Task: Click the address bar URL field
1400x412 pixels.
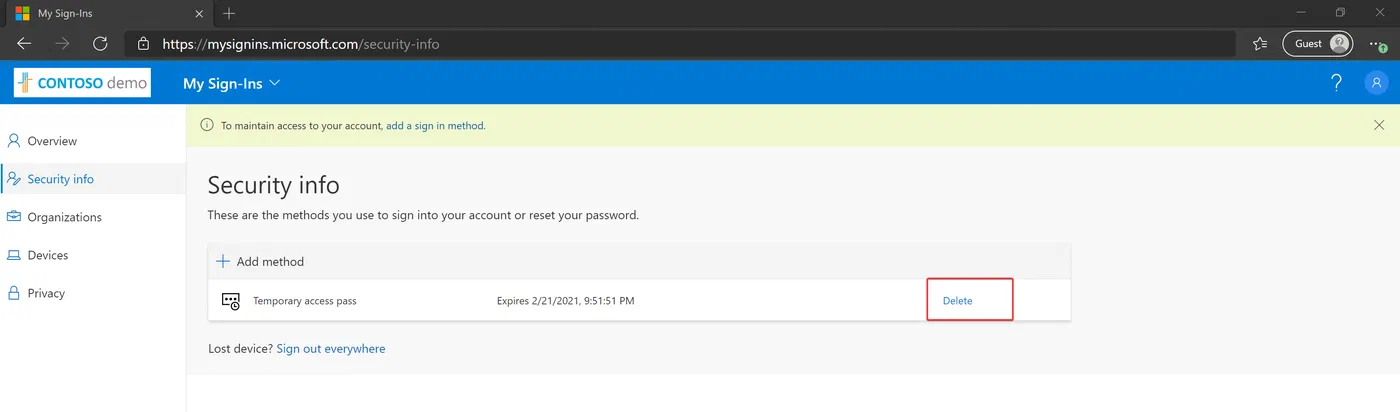Action: coord(680,44)
